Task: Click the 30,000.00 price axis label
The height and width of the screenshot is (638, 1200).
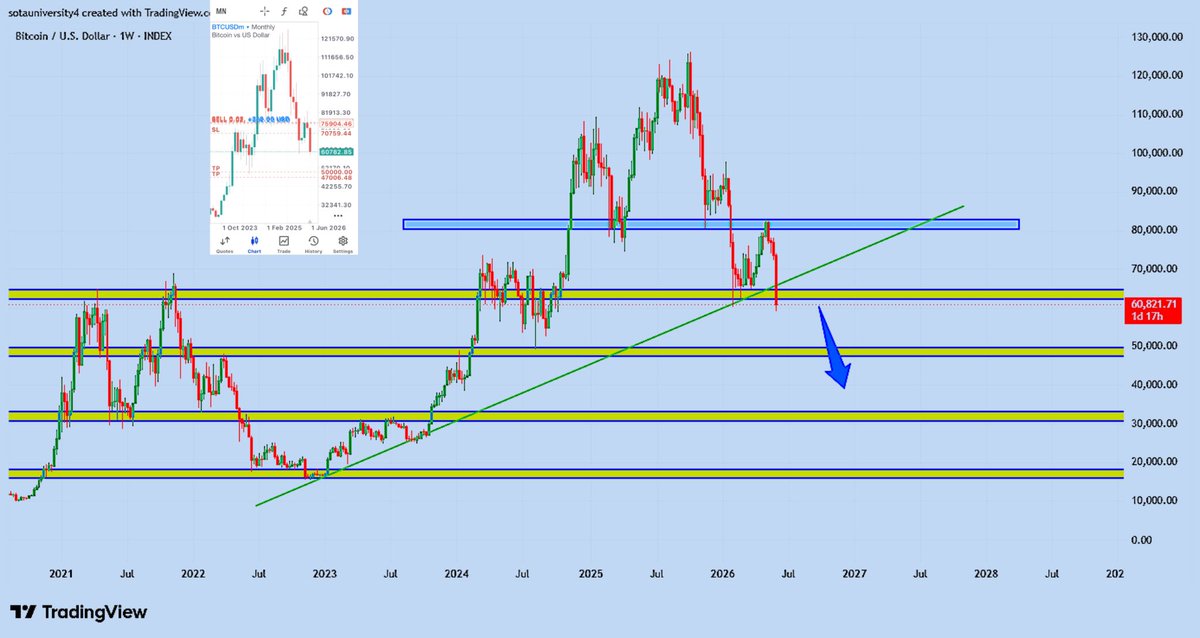Action: pyautogui.click(x=1154, y=423)
